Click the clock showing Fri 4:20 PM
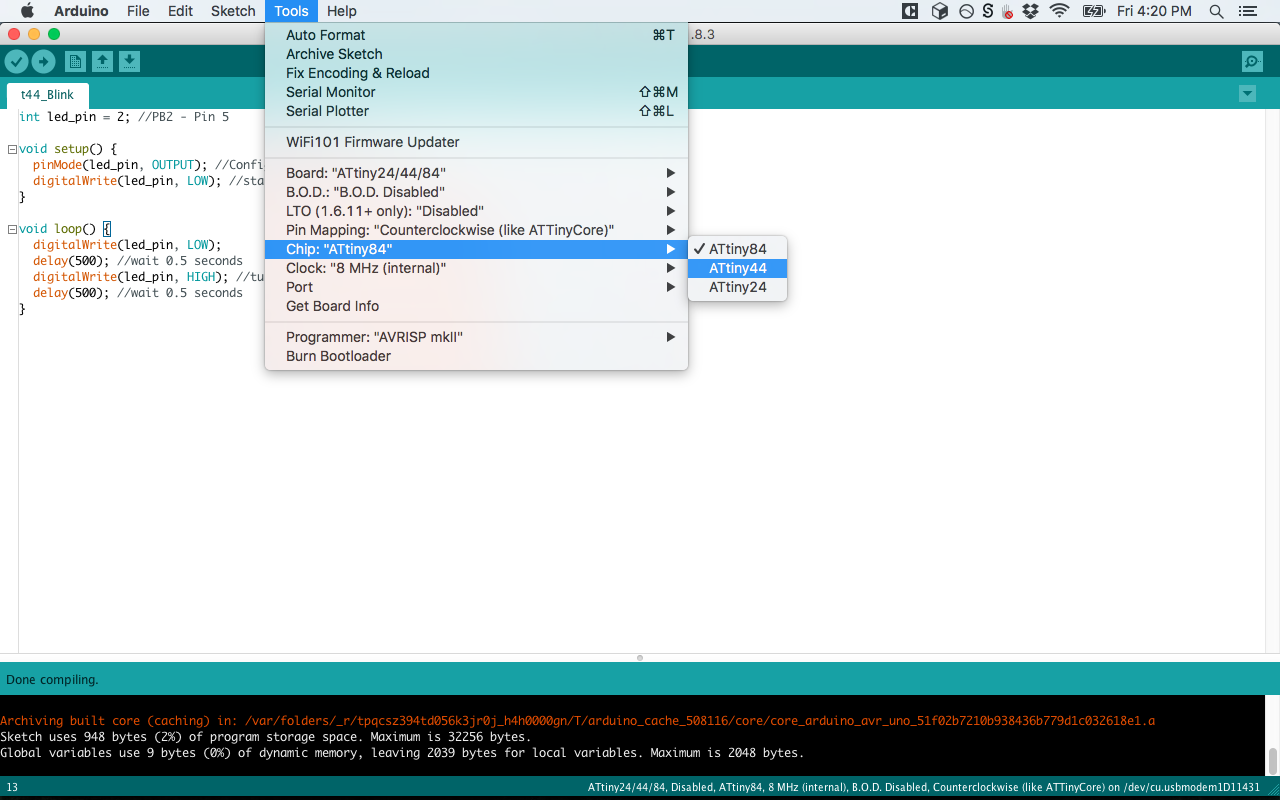 pos(1154,11)
